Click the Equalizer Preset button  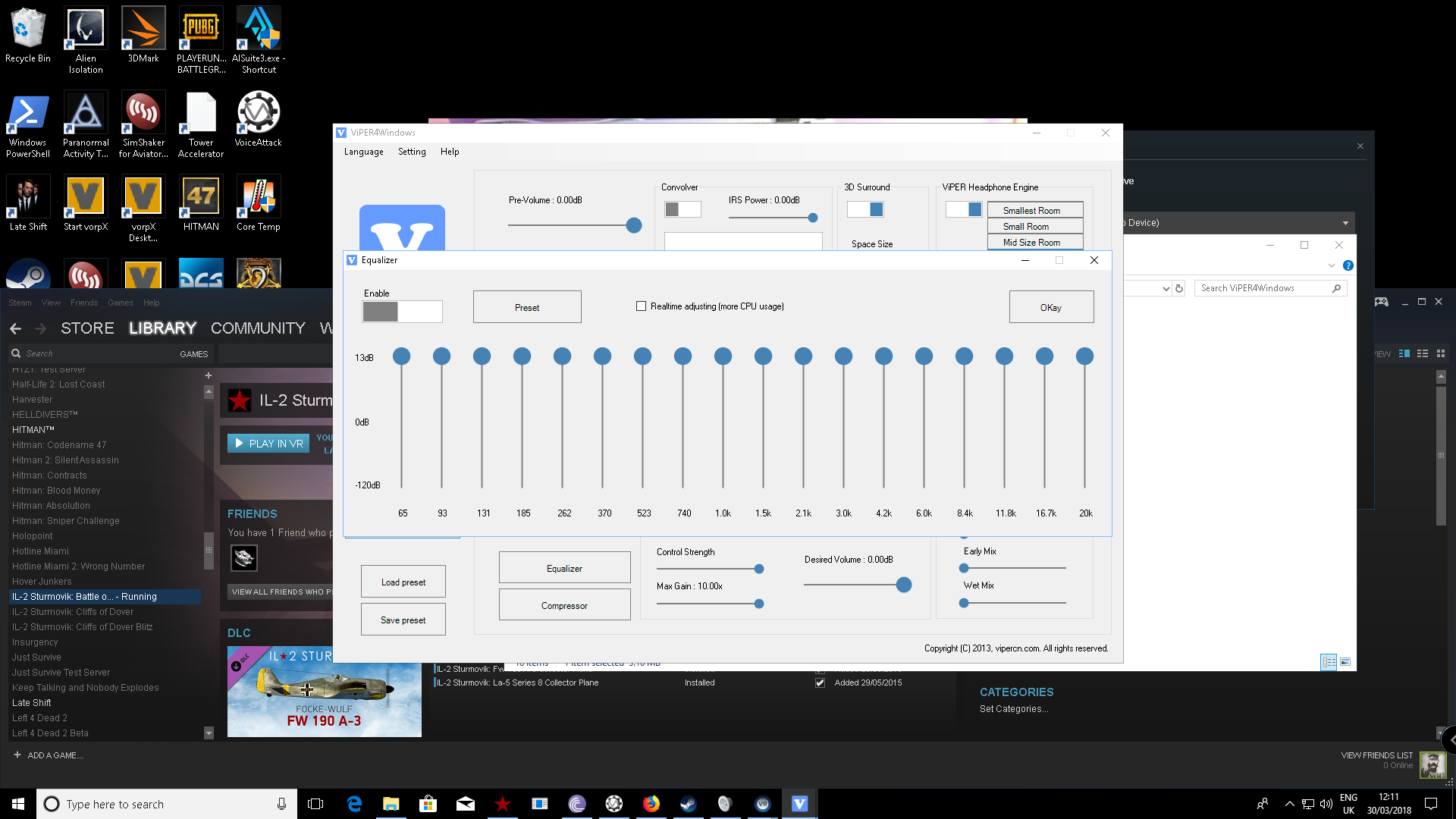coord(527,307)
